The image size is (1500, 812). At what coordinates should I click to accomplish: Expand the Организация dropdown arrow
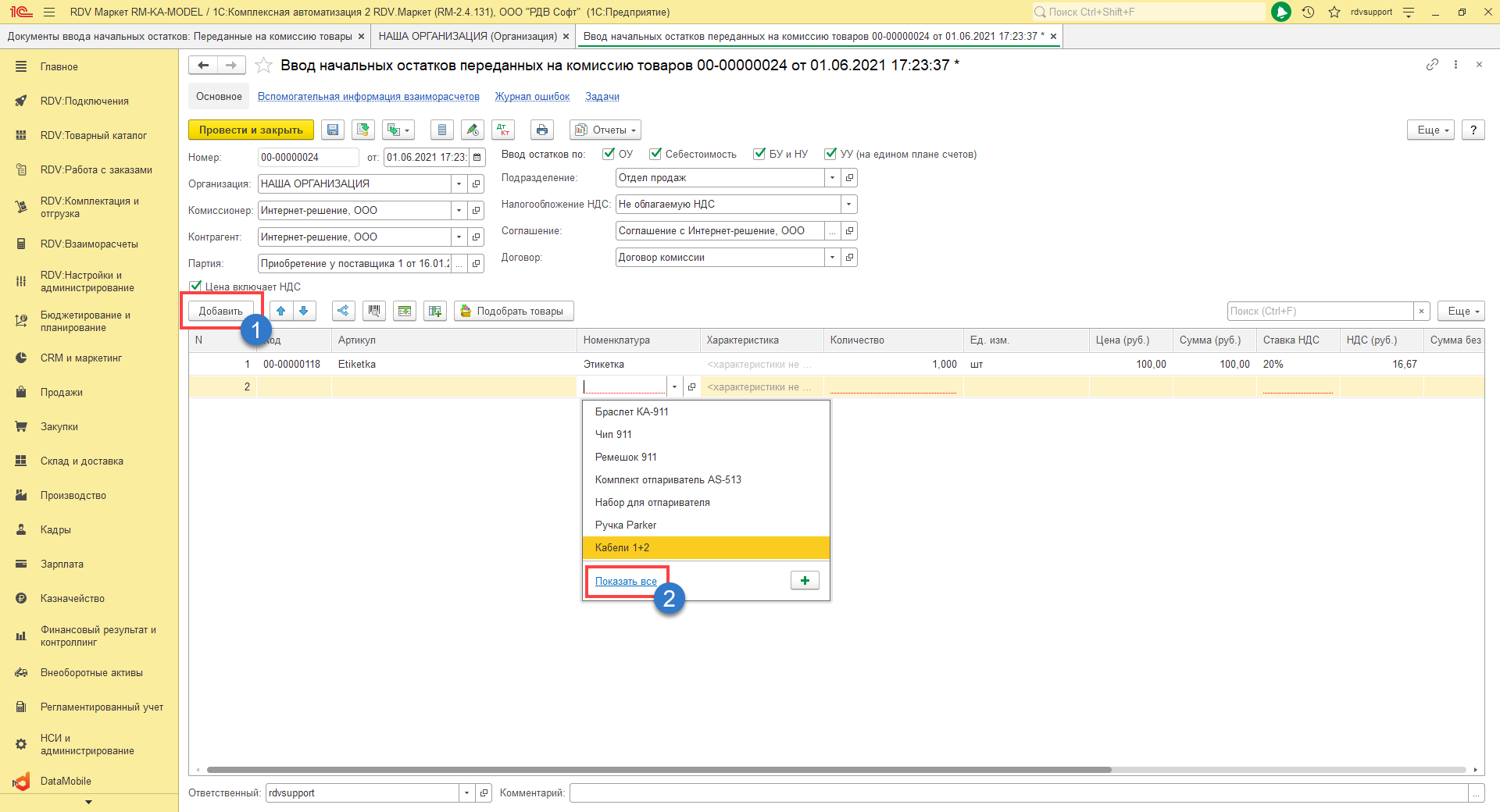[459, 184]
